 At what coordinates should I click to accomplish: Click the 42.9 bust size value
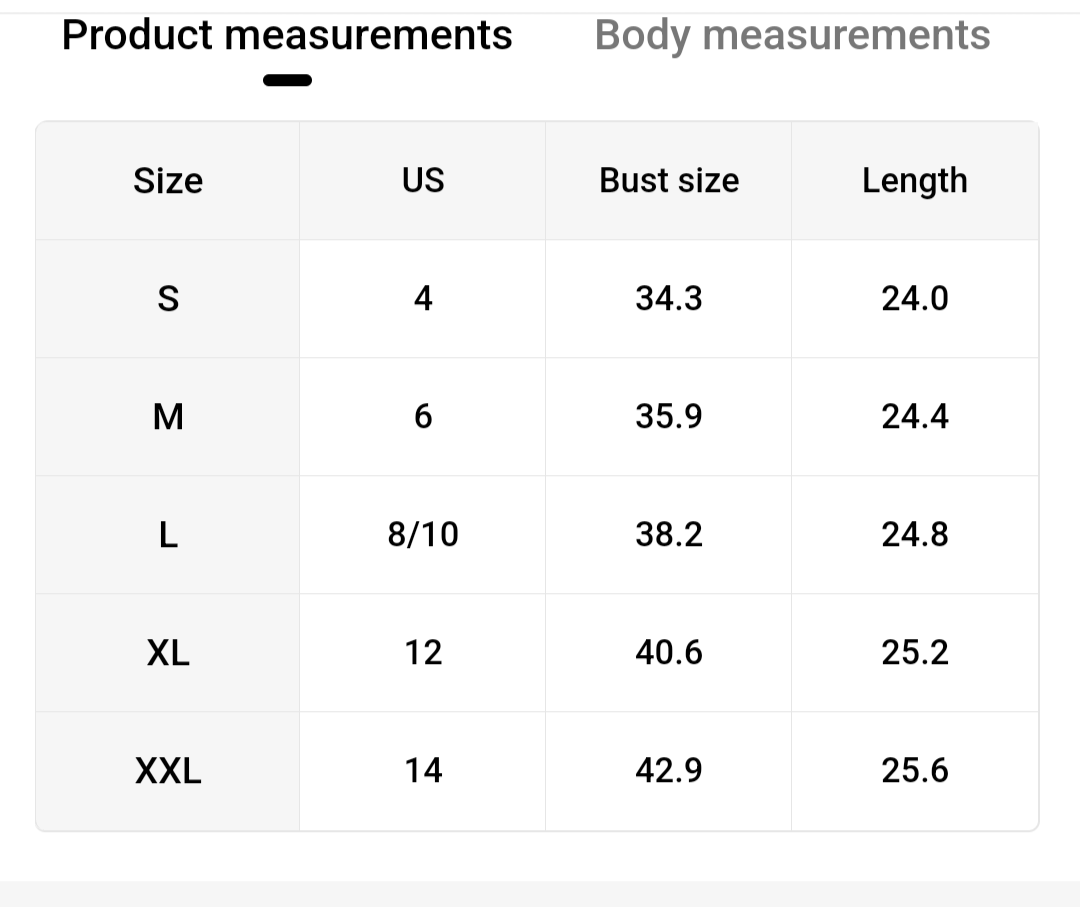pos(669,771)
